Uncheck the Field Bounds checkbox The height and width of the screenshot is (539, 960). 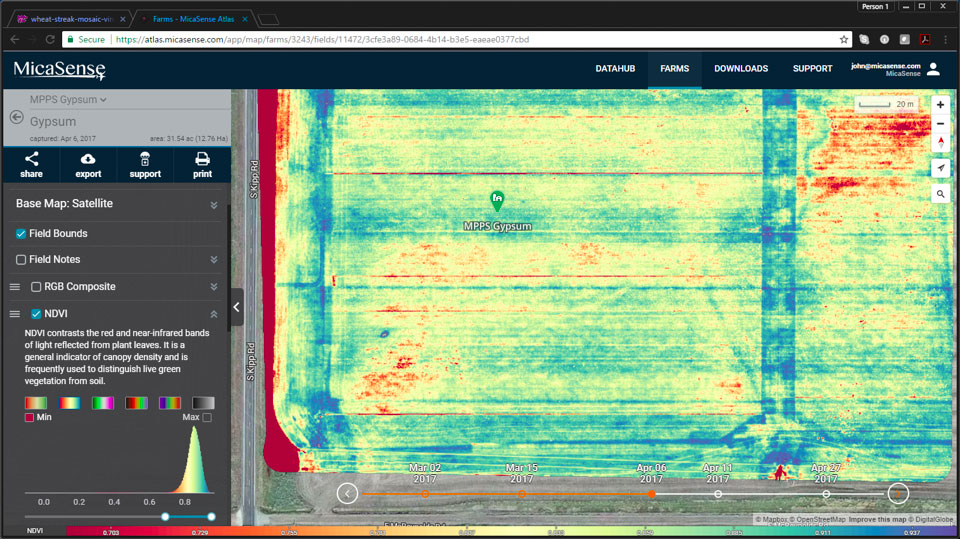click(21, 234)
